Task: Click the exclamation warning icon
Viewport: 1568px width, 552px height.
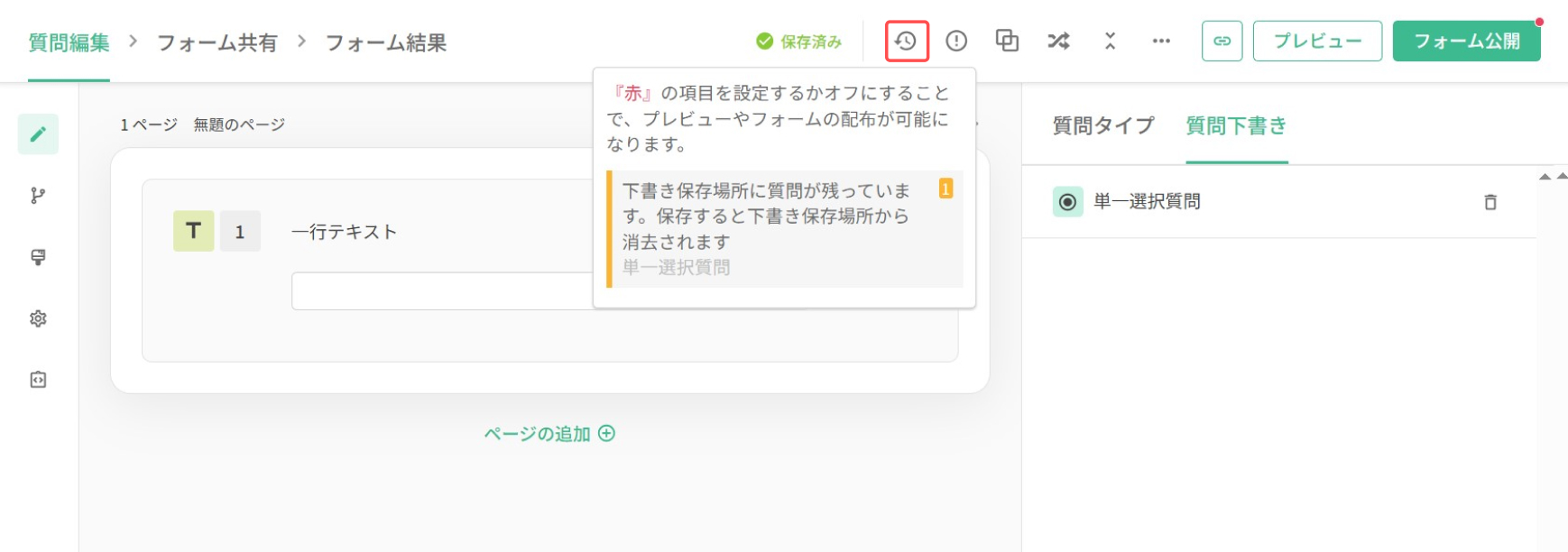Action: (x=956, y=41)
